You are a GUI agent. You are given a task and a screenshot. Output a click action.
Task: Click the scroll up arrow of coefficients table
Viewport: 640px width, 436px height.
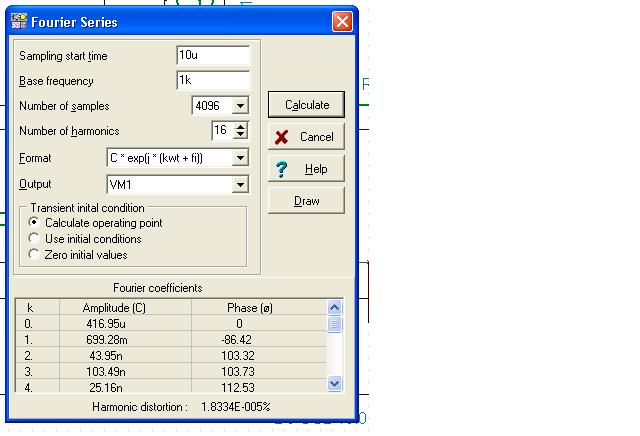(334, 307)
